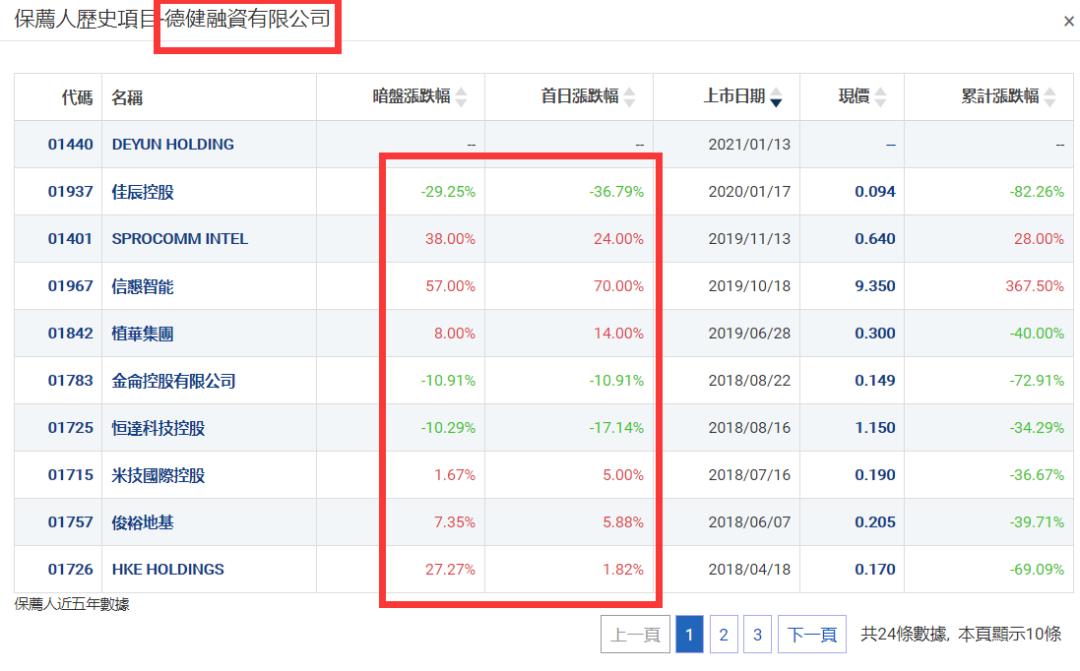Select current price 1.150

(875, 427)
